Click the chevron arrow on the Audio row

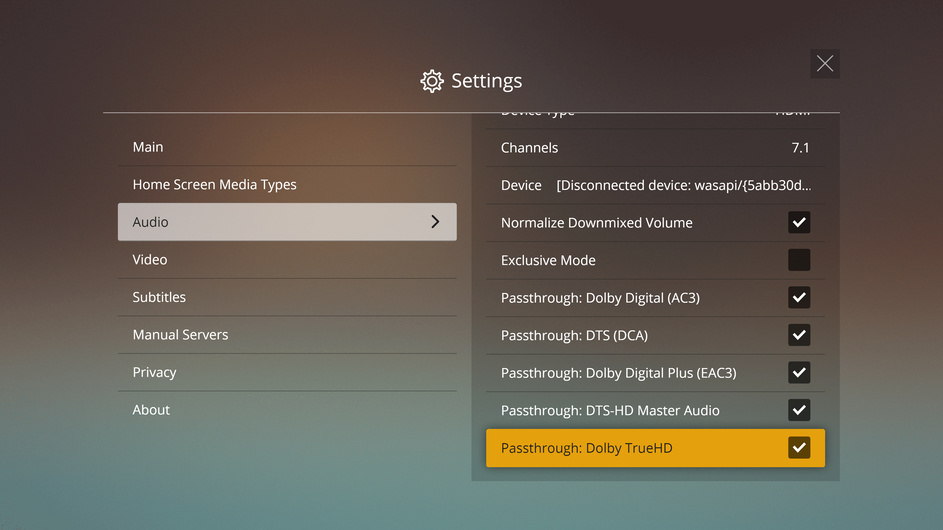pos(435,222)
